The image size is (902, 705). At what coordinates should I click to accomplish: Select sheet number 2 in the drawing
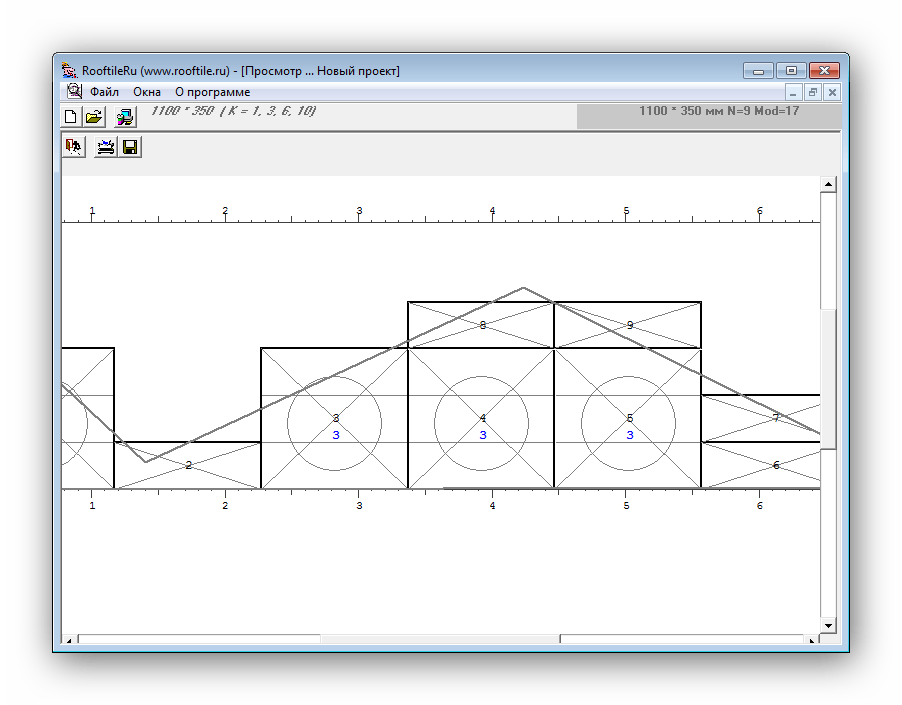pyautogui.click(x=188, y=465)
